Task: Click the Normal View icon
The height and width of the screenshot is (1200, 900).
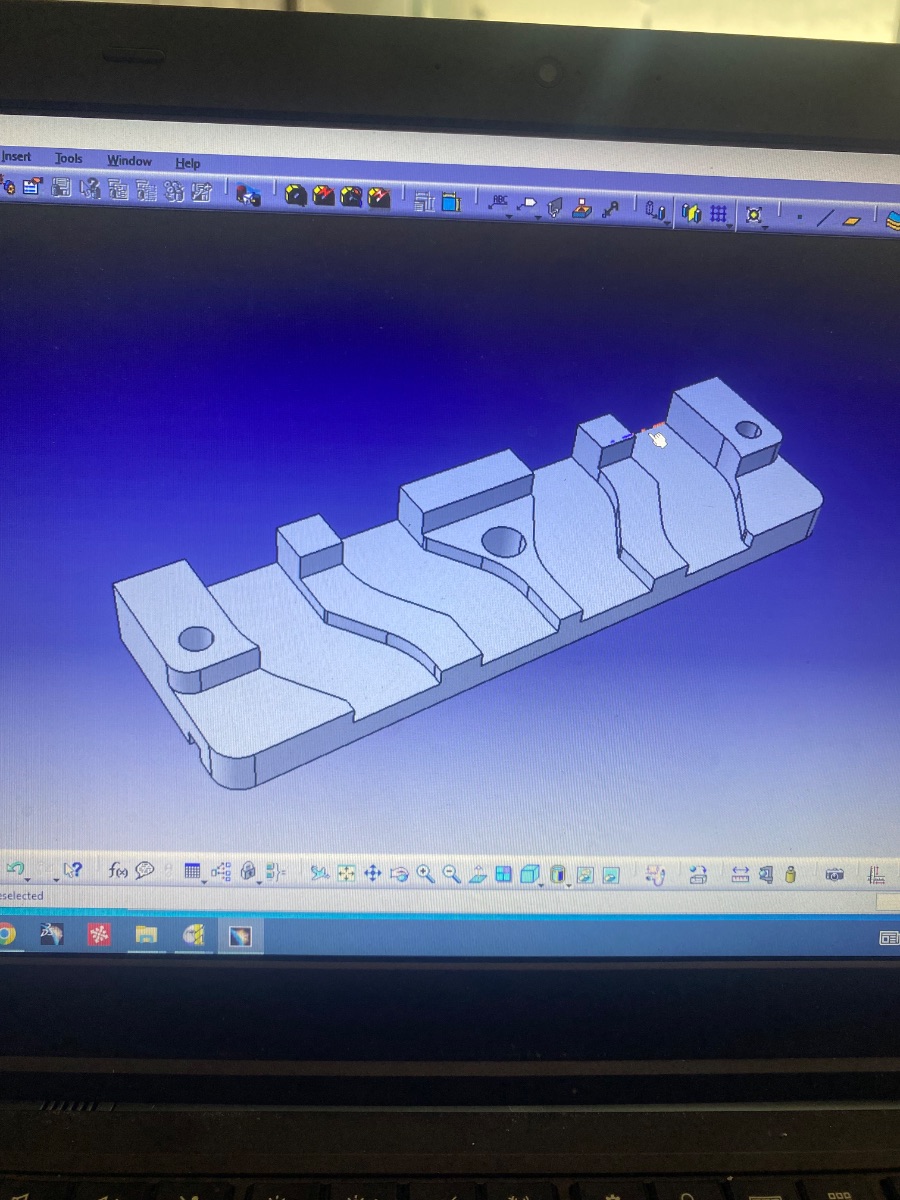Action: coord(478,875)
